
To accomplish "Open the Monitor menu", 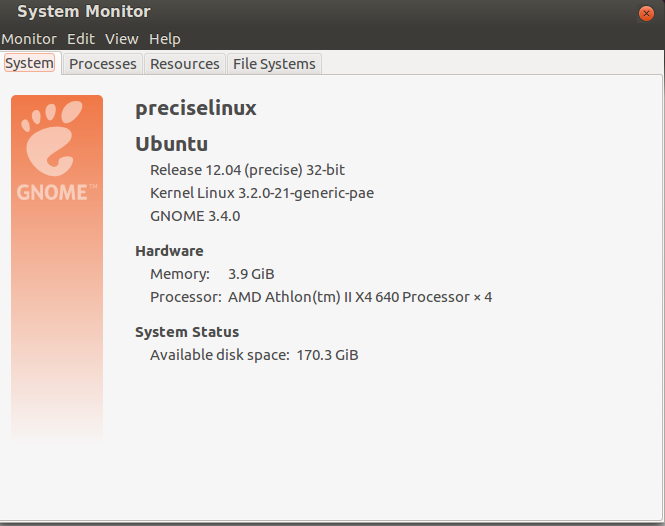I will [x=29, y=39].
